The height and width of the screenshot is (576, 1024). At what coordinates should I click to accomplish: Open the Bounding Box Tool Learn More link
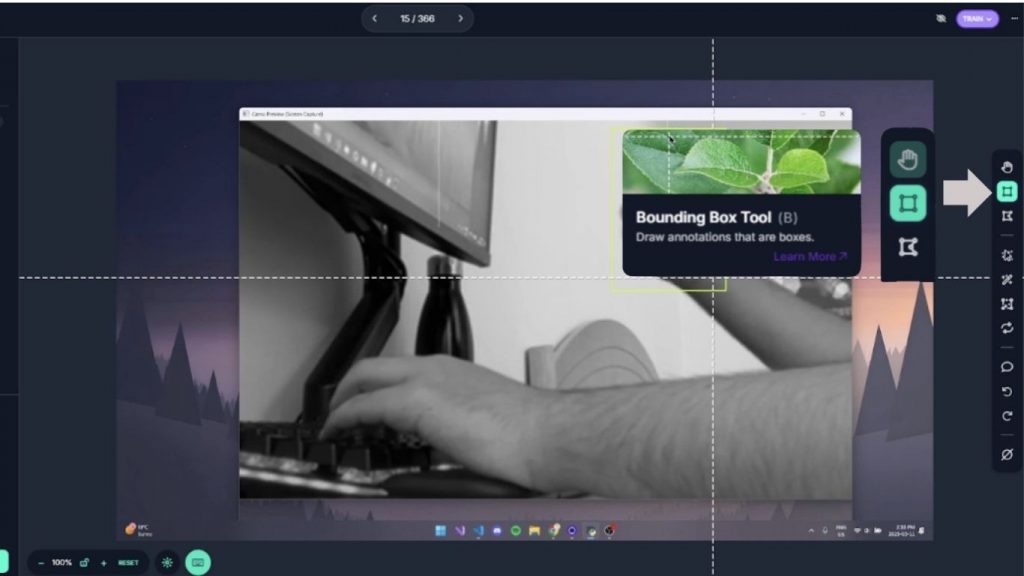[x=810, y=256]
